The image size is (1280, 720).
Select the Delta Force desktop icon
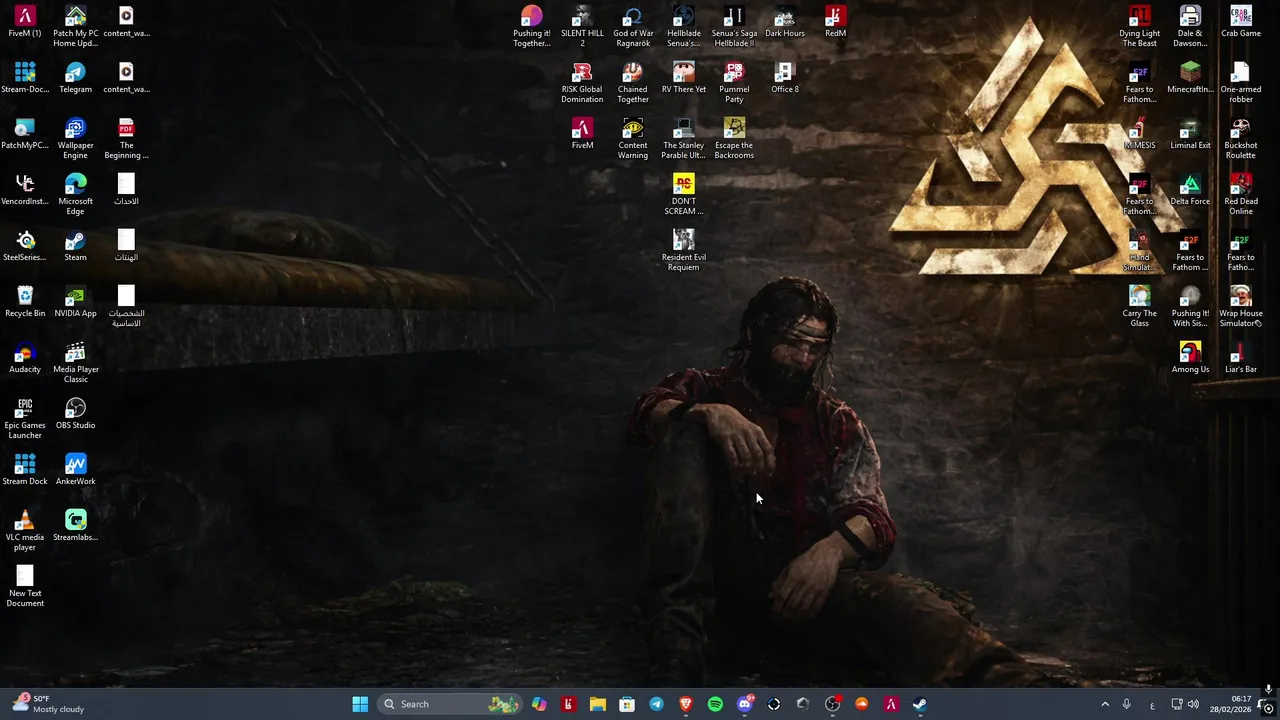[1190, 191]
